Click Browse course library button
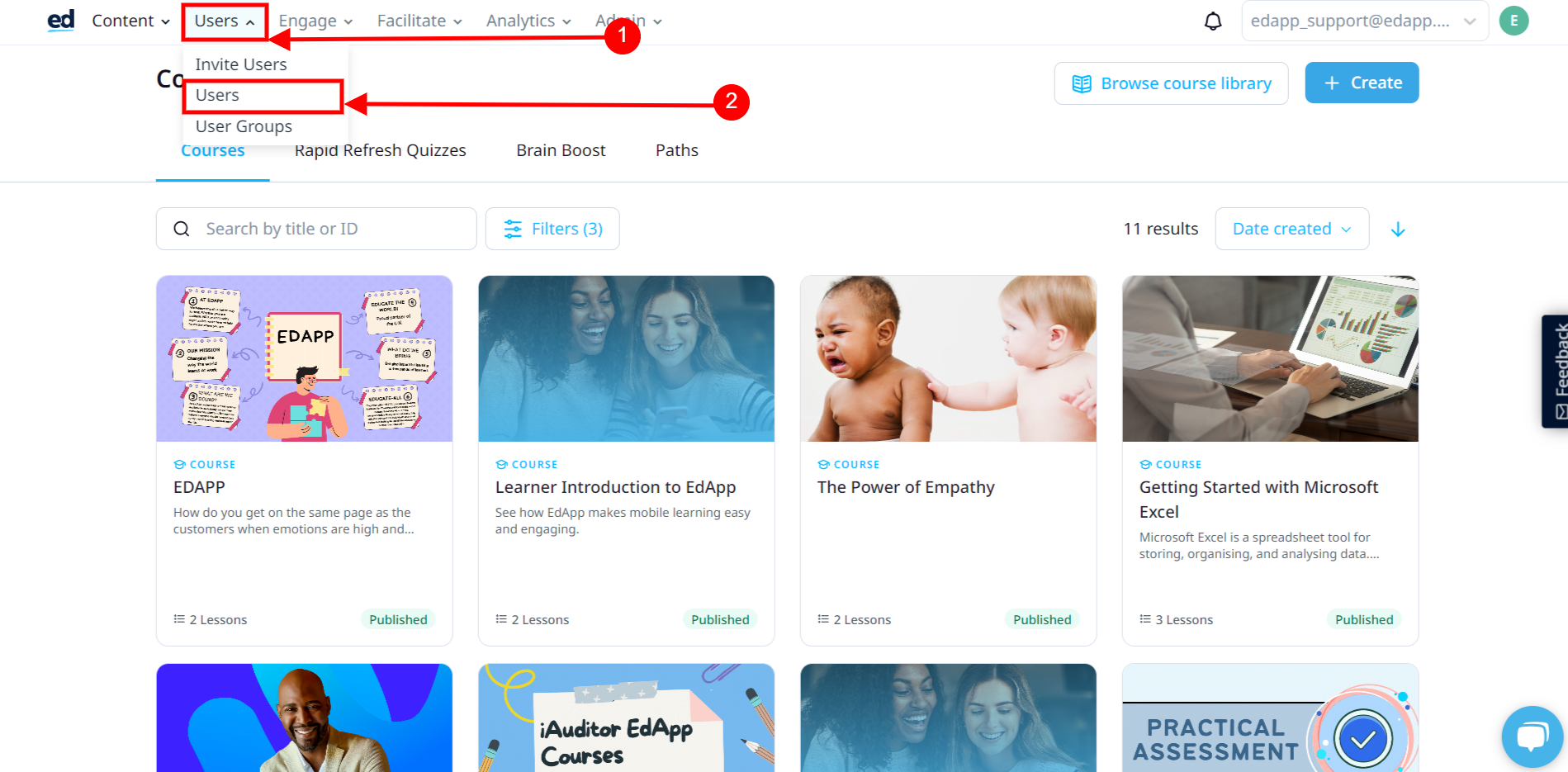The width and height of the screenshot is (1568, 772). 1171,83
